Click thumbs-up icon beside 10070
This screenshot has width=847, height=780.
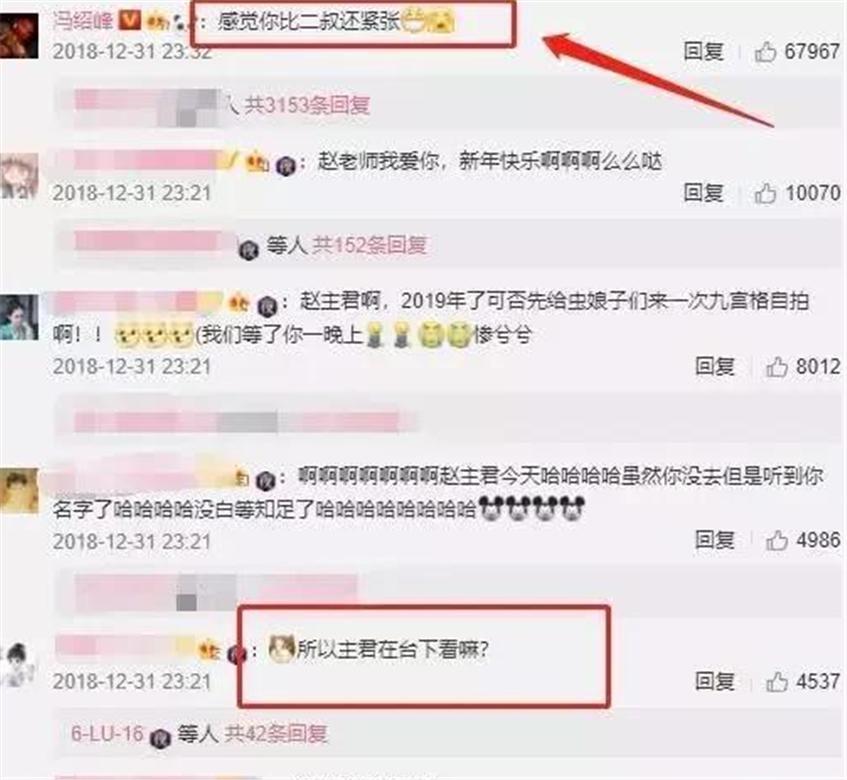pos(765,193)
